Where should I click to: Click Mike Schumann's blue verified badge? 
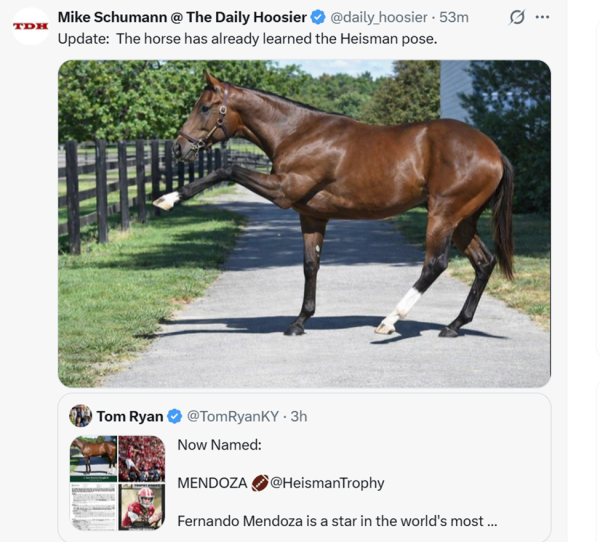[318, 17]
